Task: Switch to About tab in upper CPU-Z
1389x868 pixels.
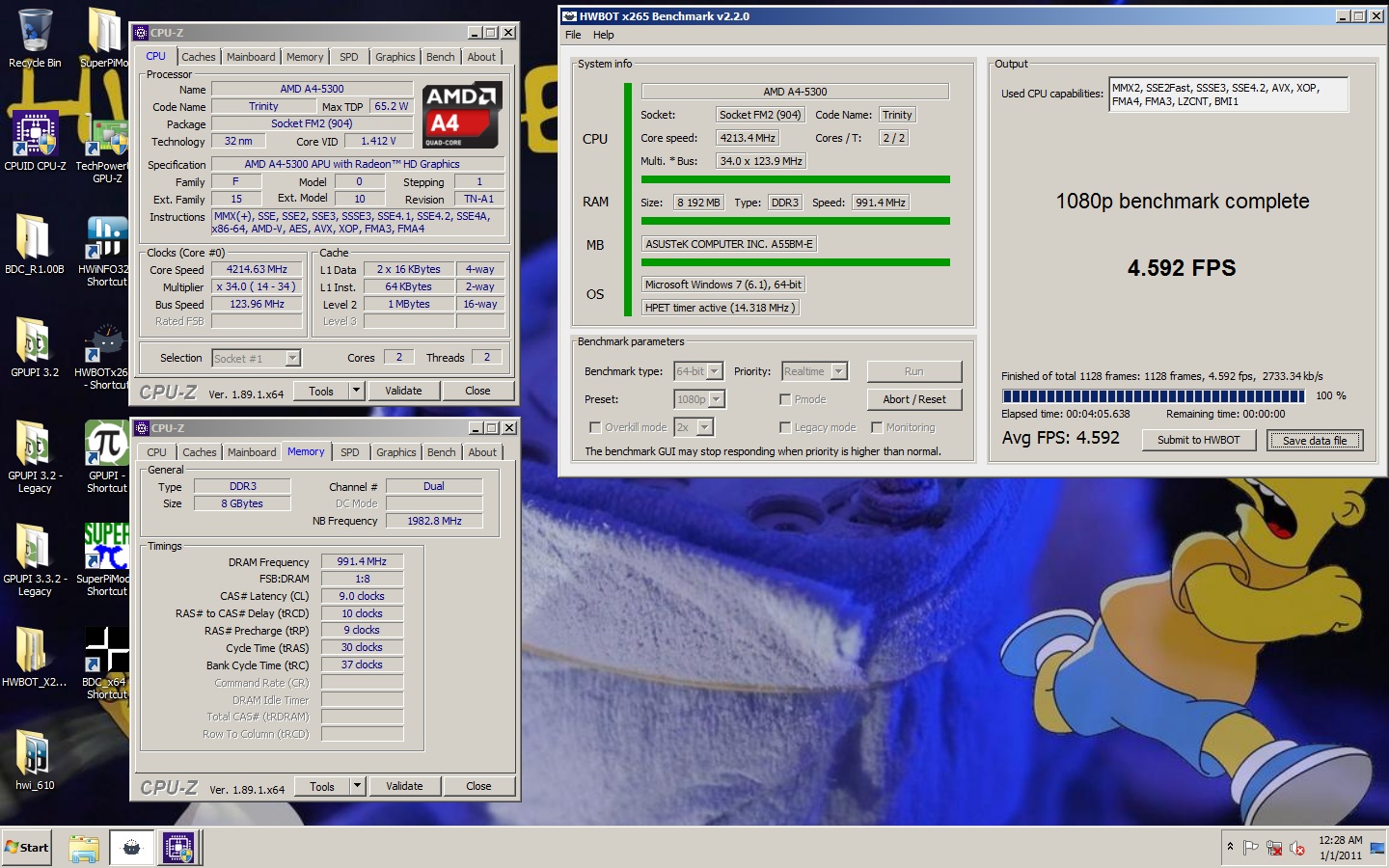Action: tap(481, 57)
